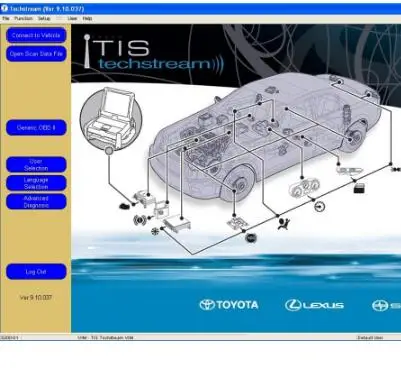Log out of Techstream
The height and width of the screenshot is (378, 401).
click(x=36, y=272)
